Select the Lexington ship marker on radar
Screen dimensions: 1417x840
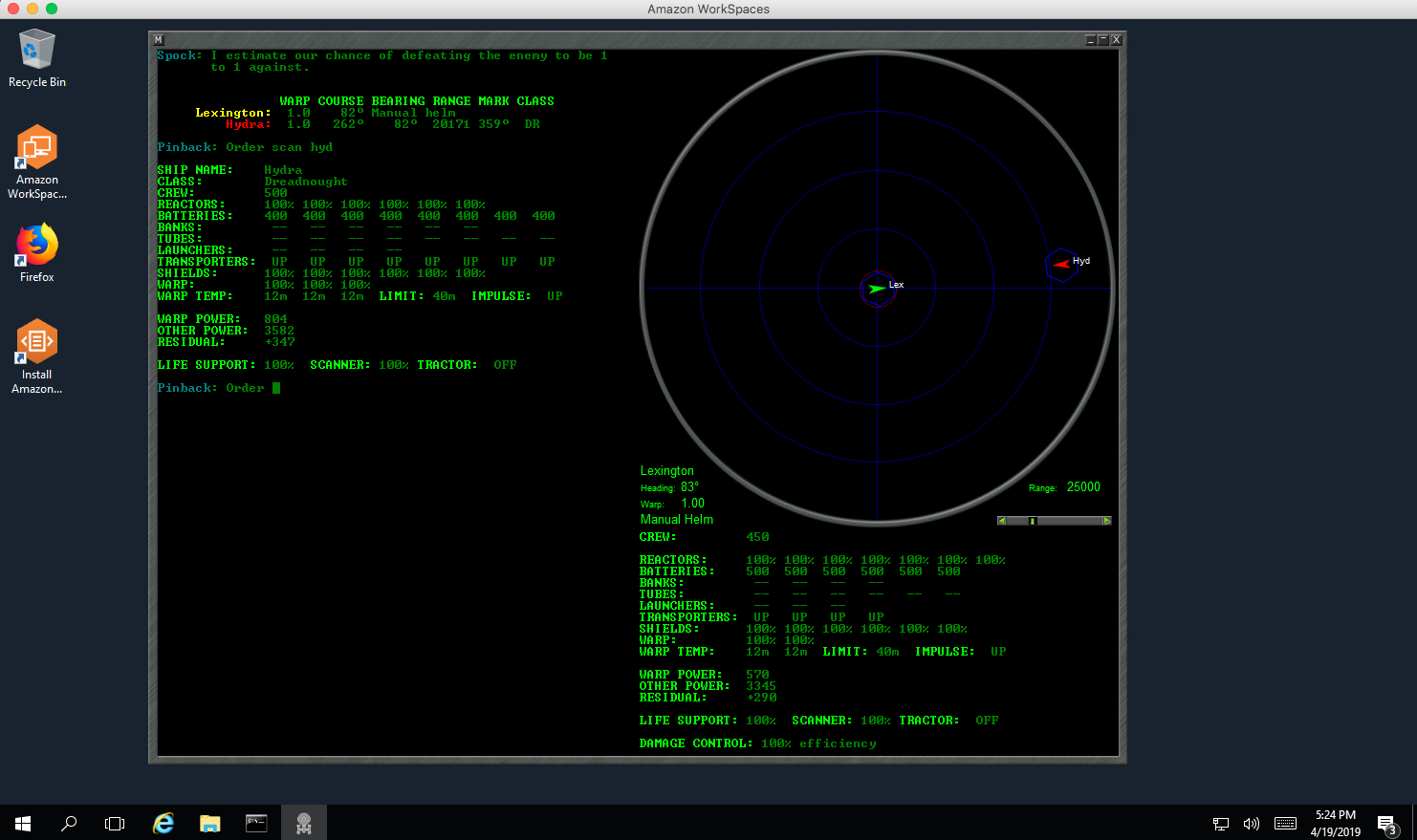click(877, 289)
